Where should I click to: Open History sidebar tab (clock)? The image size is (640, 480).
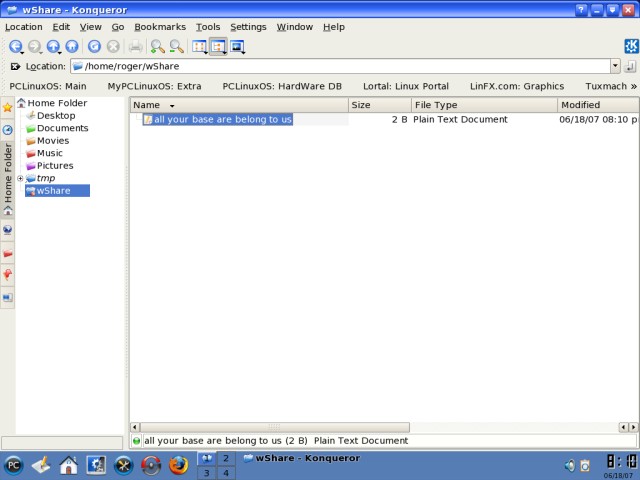click(7, 130)
